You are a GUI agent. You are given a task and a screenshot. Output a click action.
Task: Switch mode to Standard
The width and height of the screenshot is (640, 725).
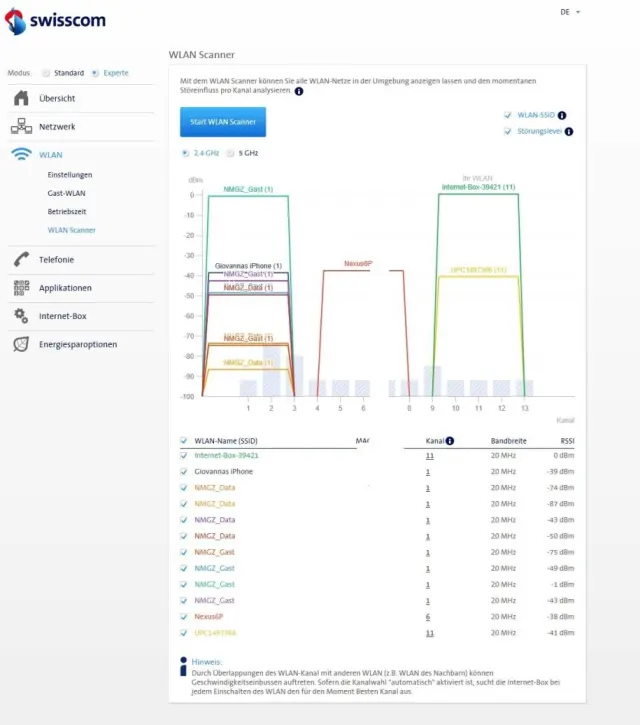coord(46,73)
